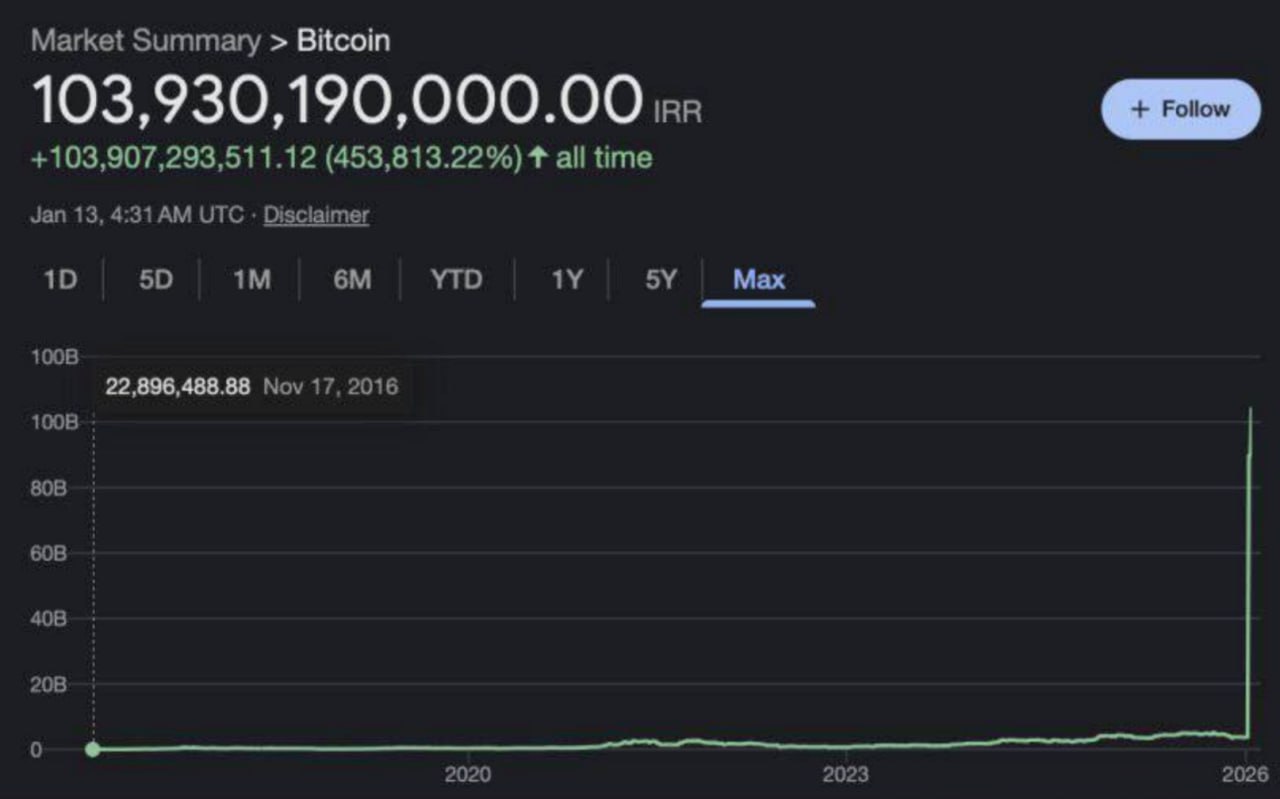
Task: Choose the 6M range tab
Action: (x=352, y=279)
